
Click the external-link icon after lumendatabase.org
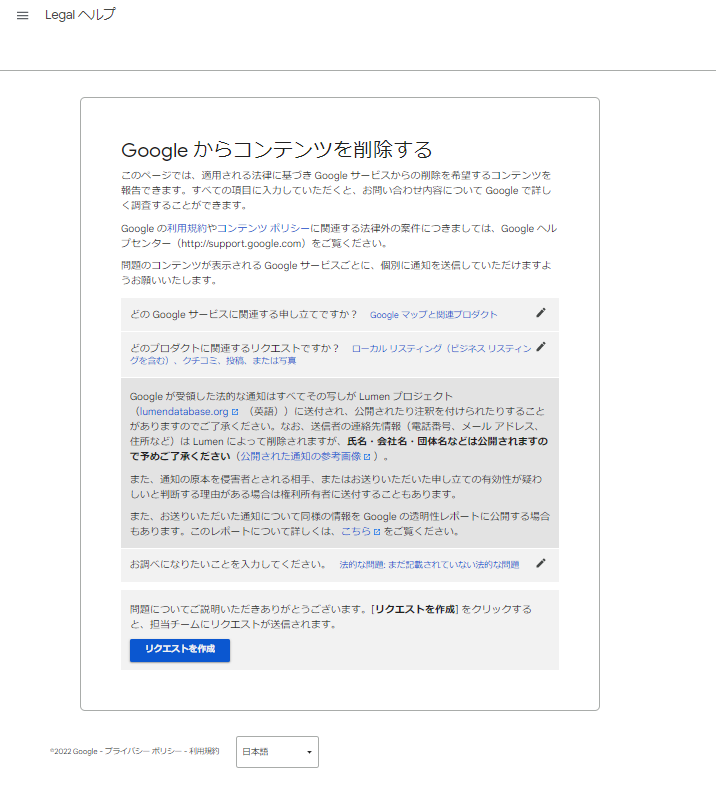[235, 412]
